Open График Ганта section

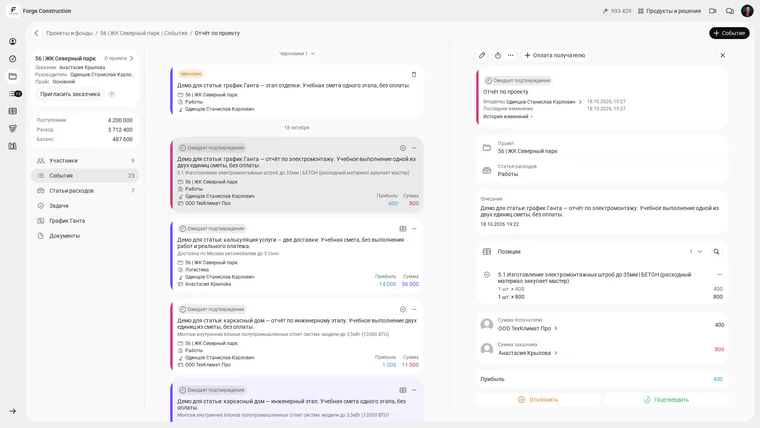click(x=85, y=221)
